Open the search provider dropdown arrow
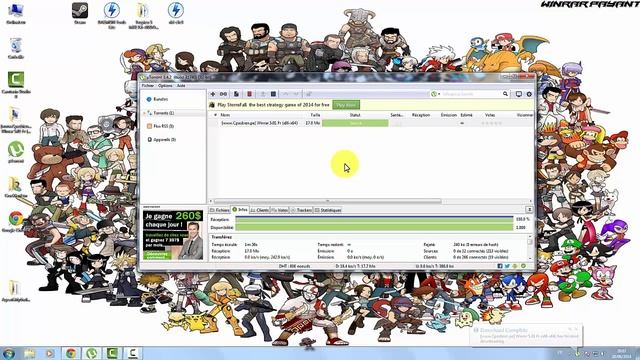 (x=439, y=94)
